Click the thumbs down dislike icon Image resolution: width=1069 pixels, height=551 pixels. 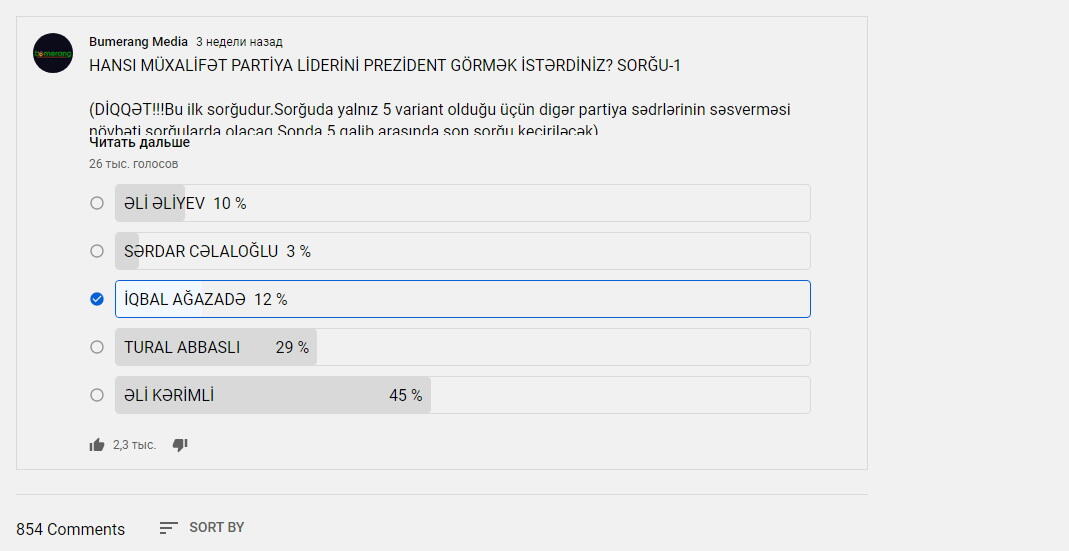pos(180,445)
